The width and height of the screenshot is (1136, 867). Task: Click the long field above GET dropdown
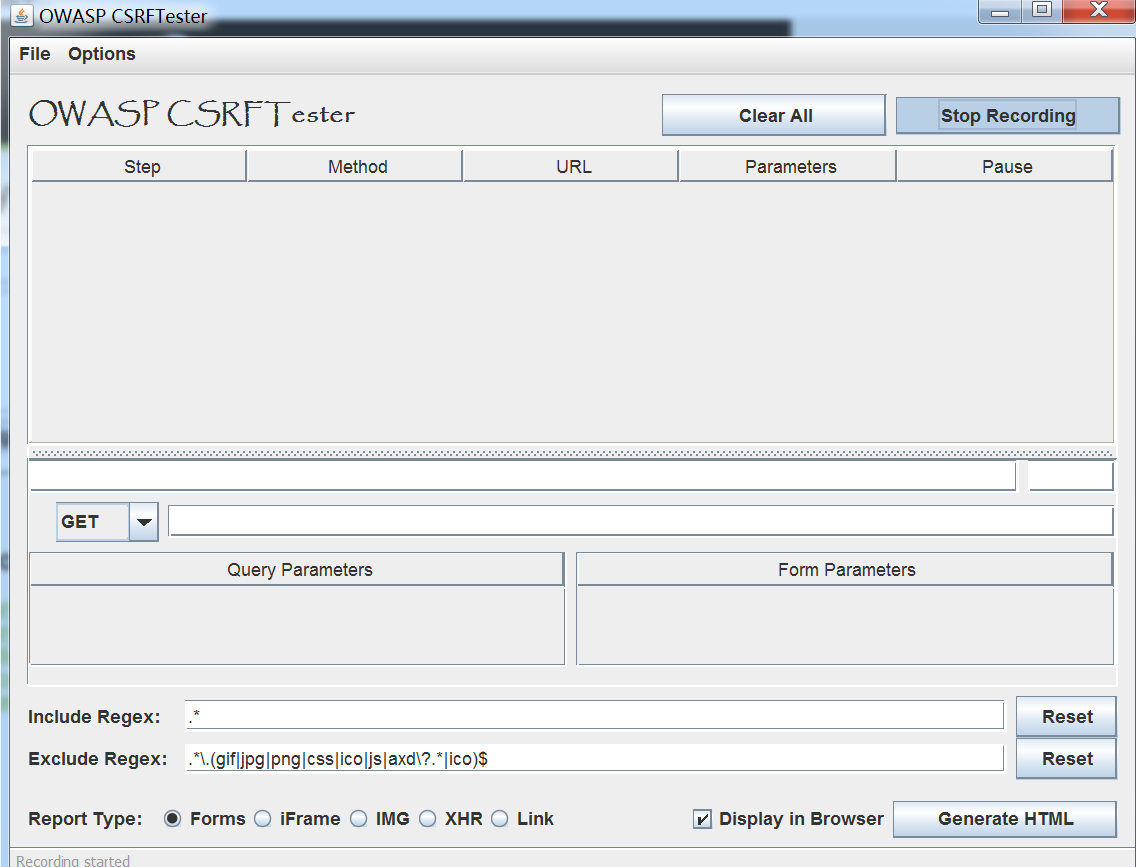(x=522, y=476)
